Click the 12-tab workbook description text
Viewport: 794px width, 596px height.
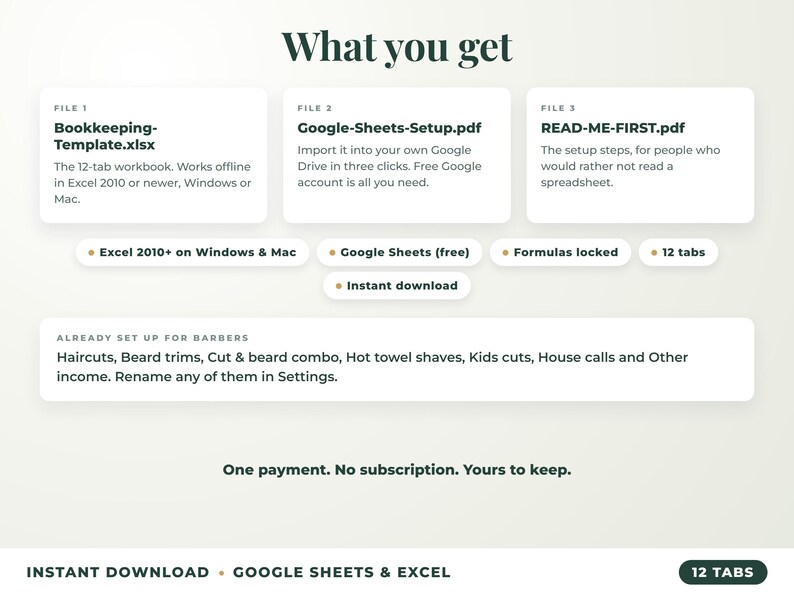[152, 183]
